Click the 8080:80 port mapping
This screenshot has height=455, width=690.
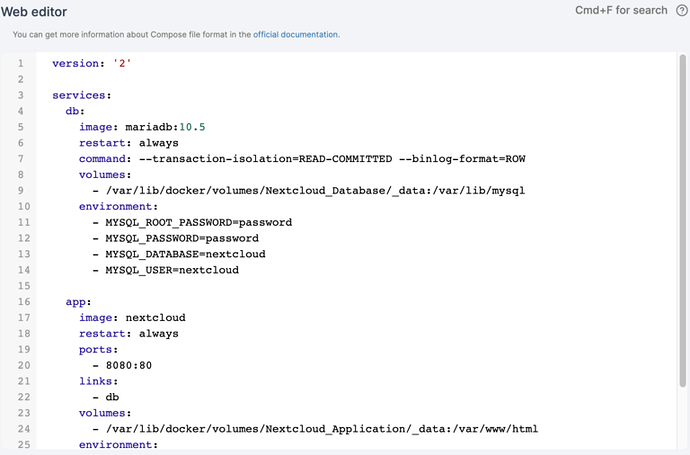click(x=122, y=365)
